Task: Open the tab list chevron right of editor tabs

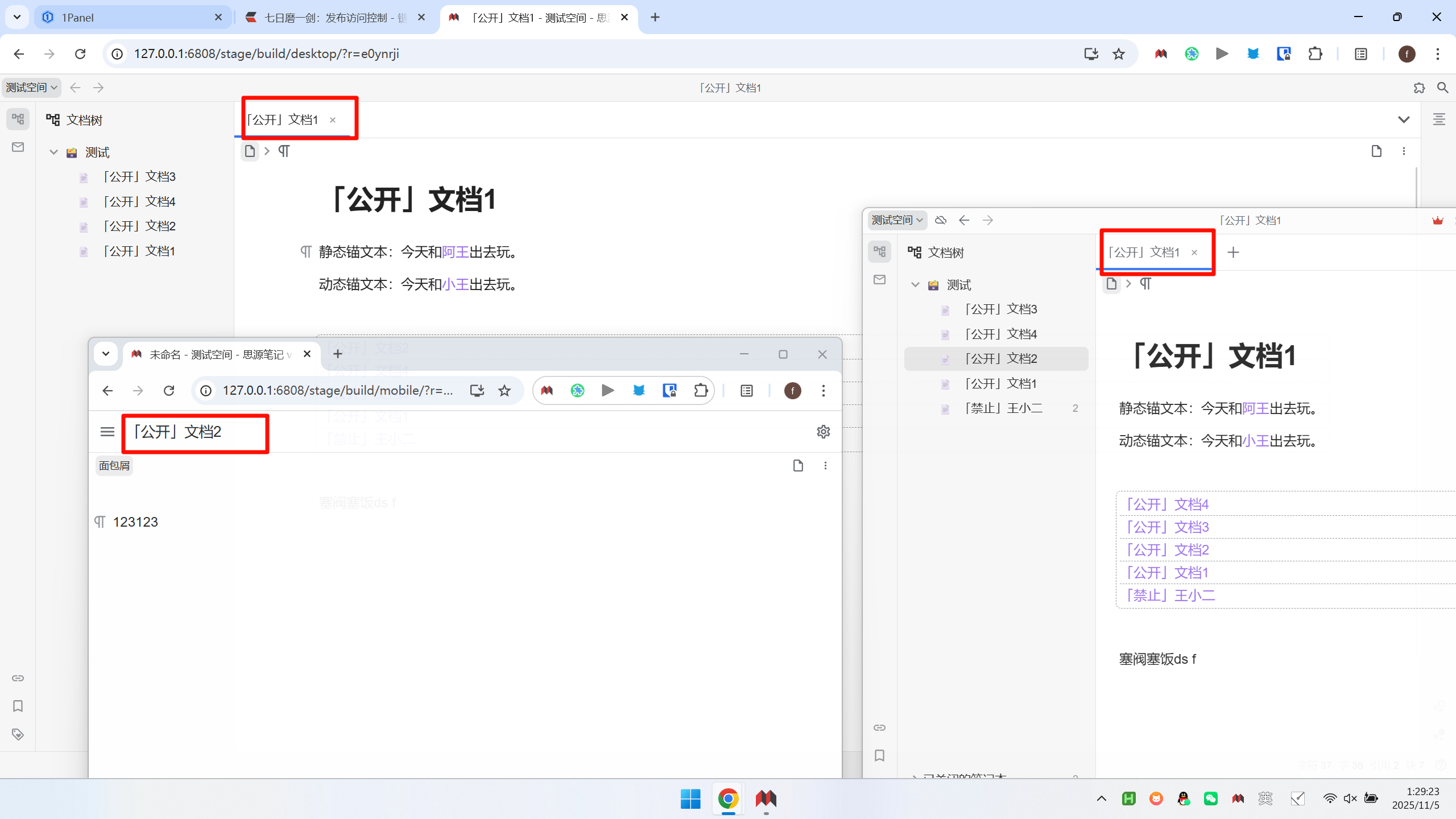Action: (x=1404, y=119)
